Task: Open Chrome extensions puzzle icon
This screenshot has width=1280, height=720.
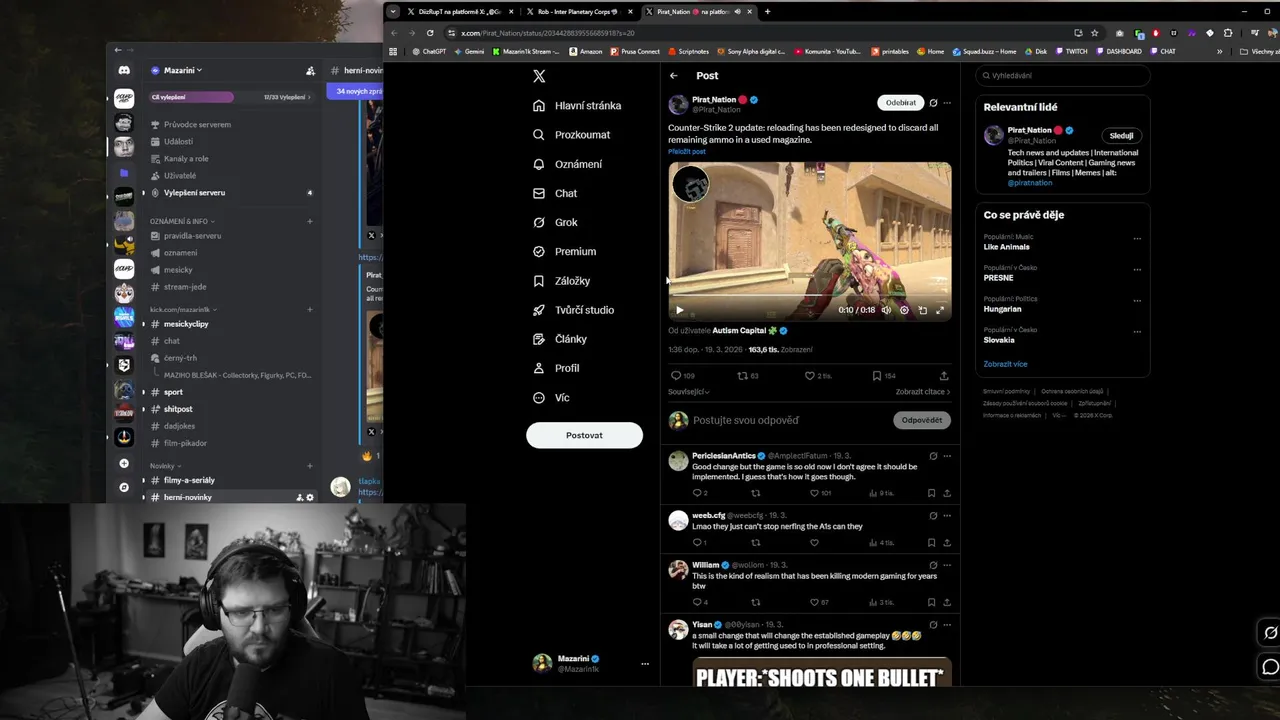Action: (x=1228, y=33)
